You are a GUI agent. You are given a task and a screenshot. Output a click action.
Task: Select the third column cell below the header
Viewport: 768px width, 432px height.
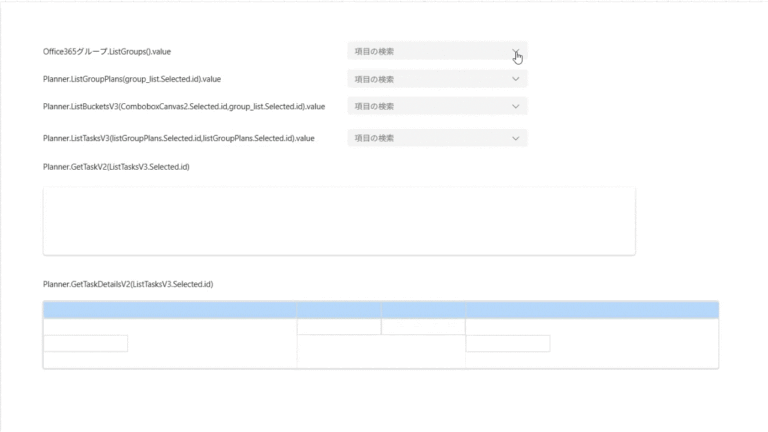coord(422,327)
